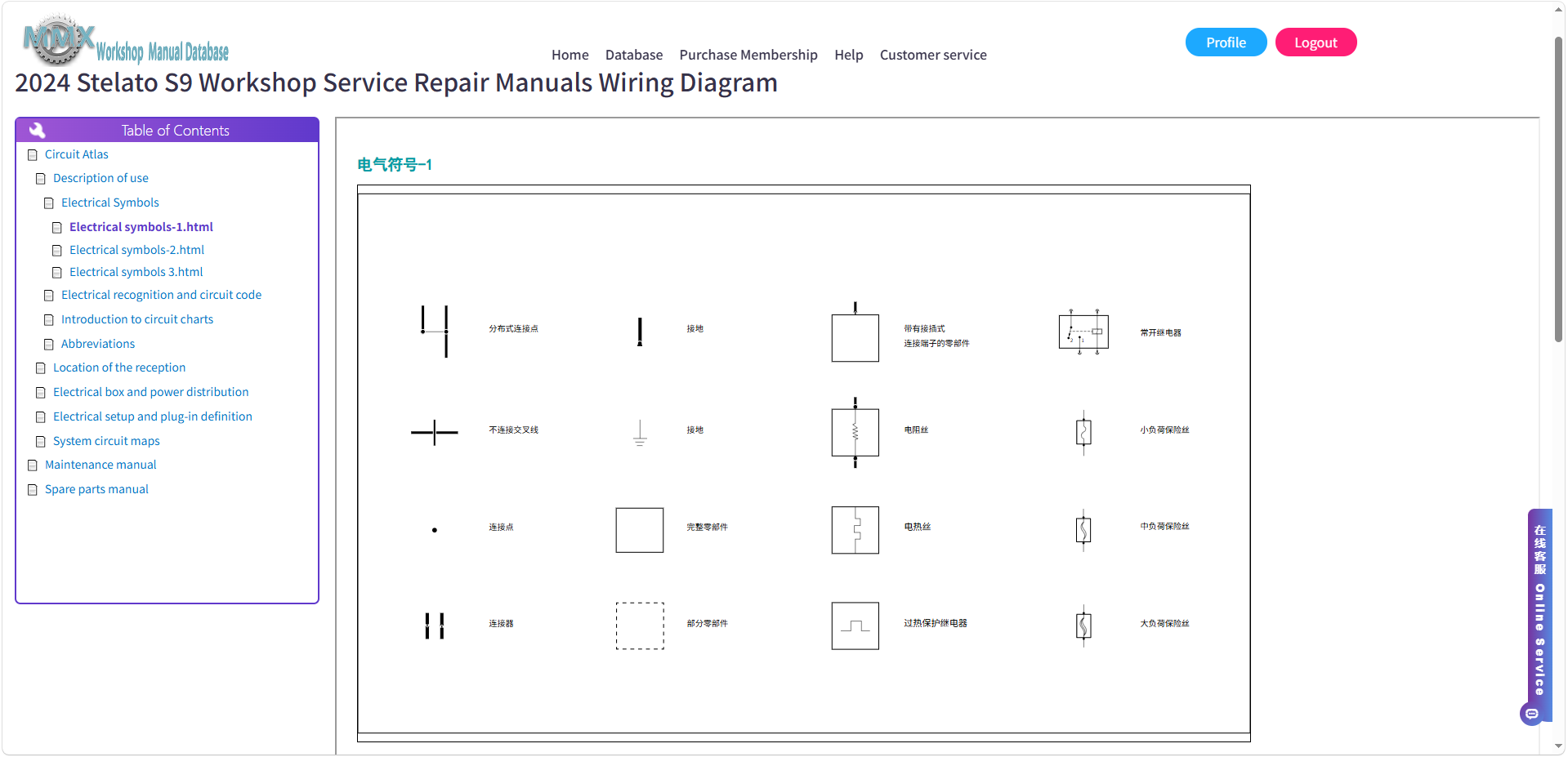The height and width of the screenshot is (757, 1568).
Task: Click the document icon beside Electrical Symbols
Action: tap(49, 203)
